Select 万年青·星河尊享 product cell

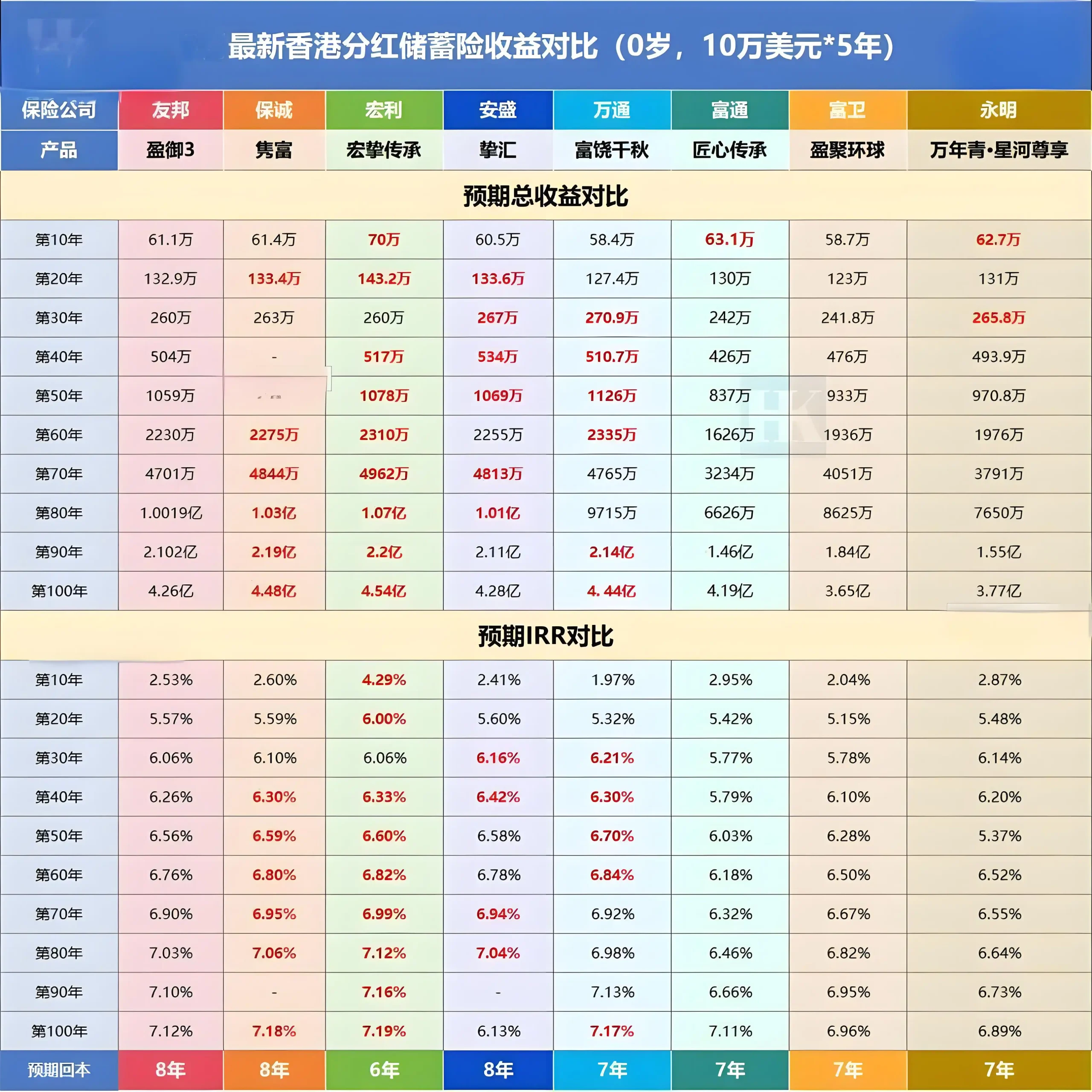pos(998,150)
